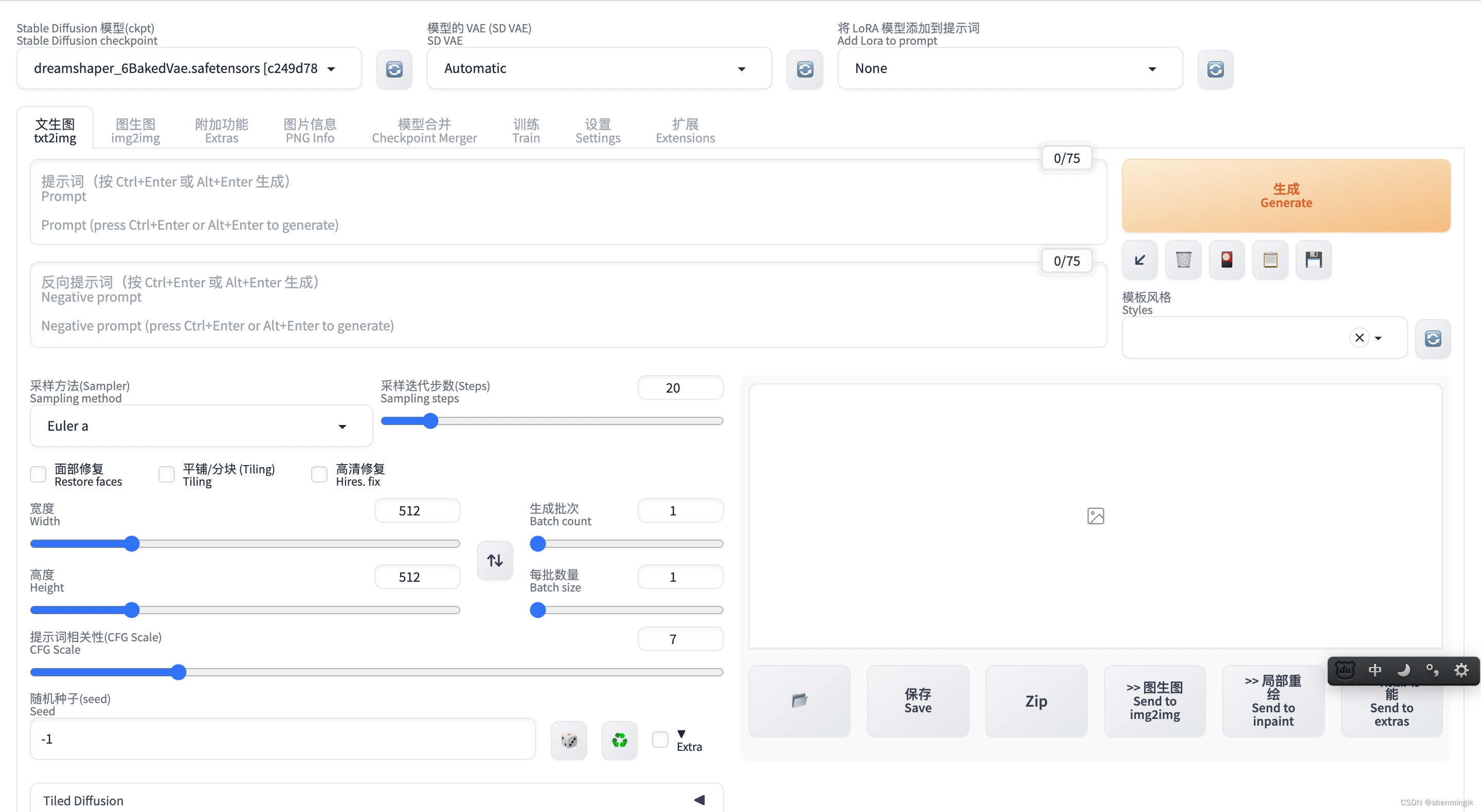Click the CFG Scale slider handle
Viewport: 1481px width, 812px height.
(179, 672)
